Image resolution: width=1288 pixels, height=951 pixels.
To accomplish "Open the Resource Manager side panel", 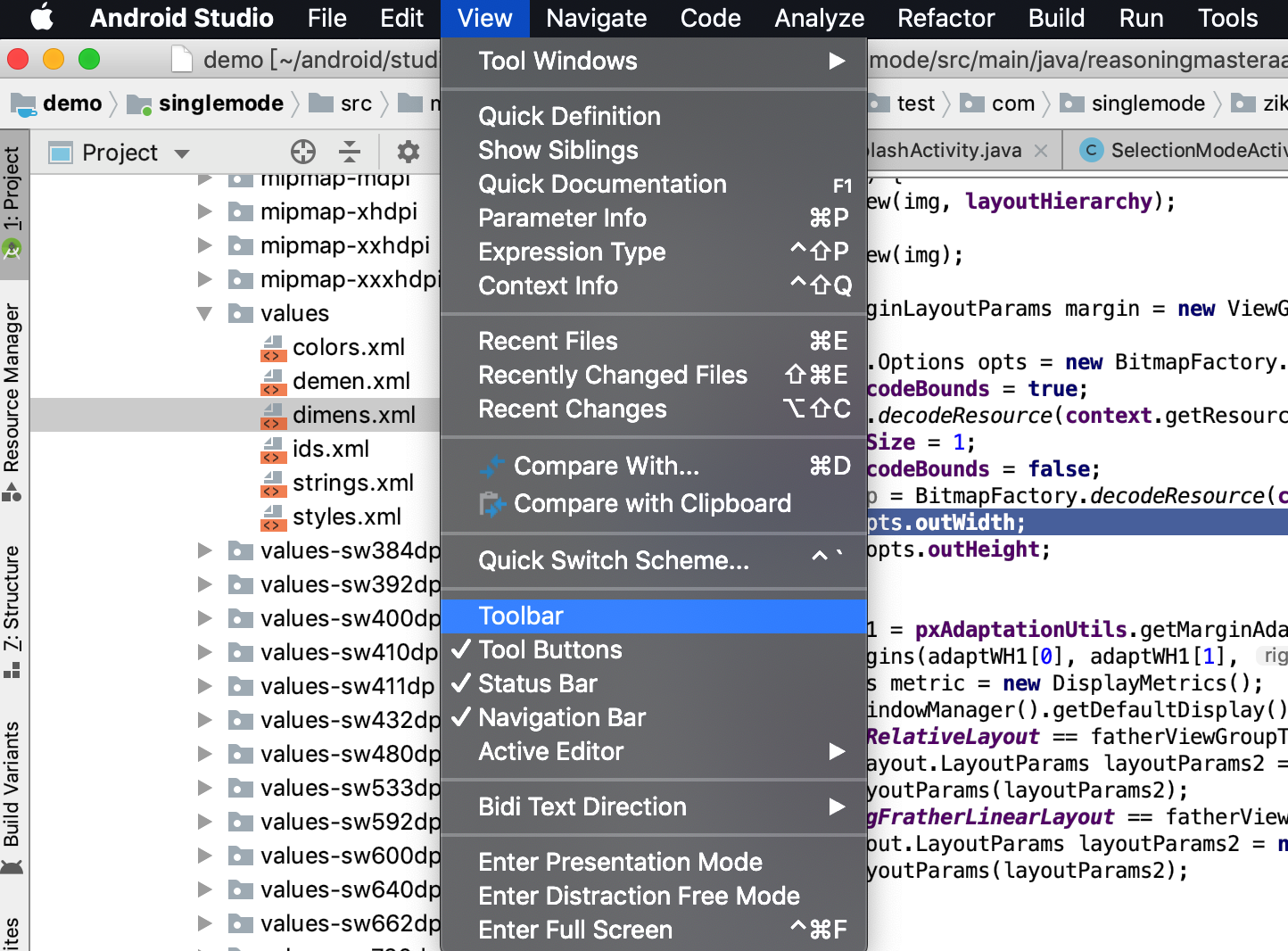I will [12, 401].
